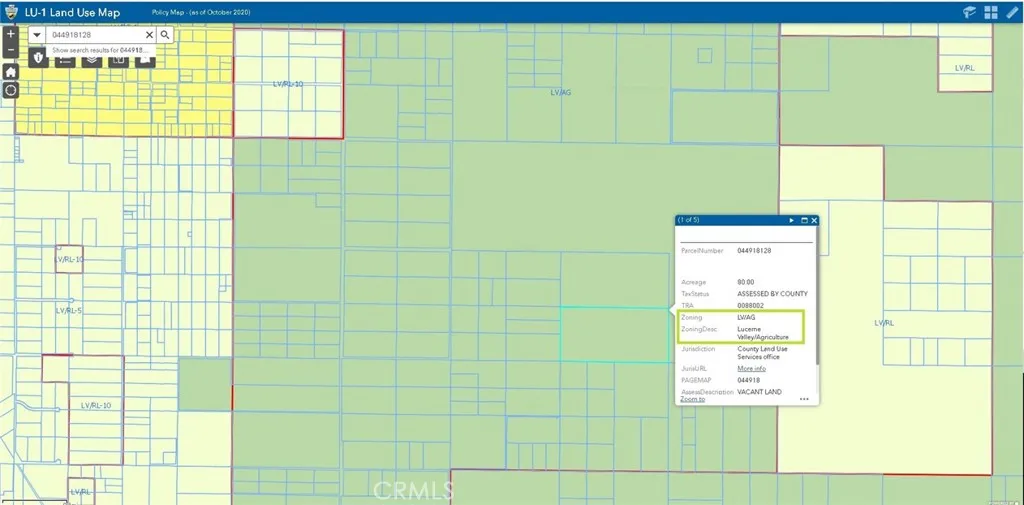The image size is (1024, 505).
Task: Open popup more options ellipsis menu
Action: 804,399
